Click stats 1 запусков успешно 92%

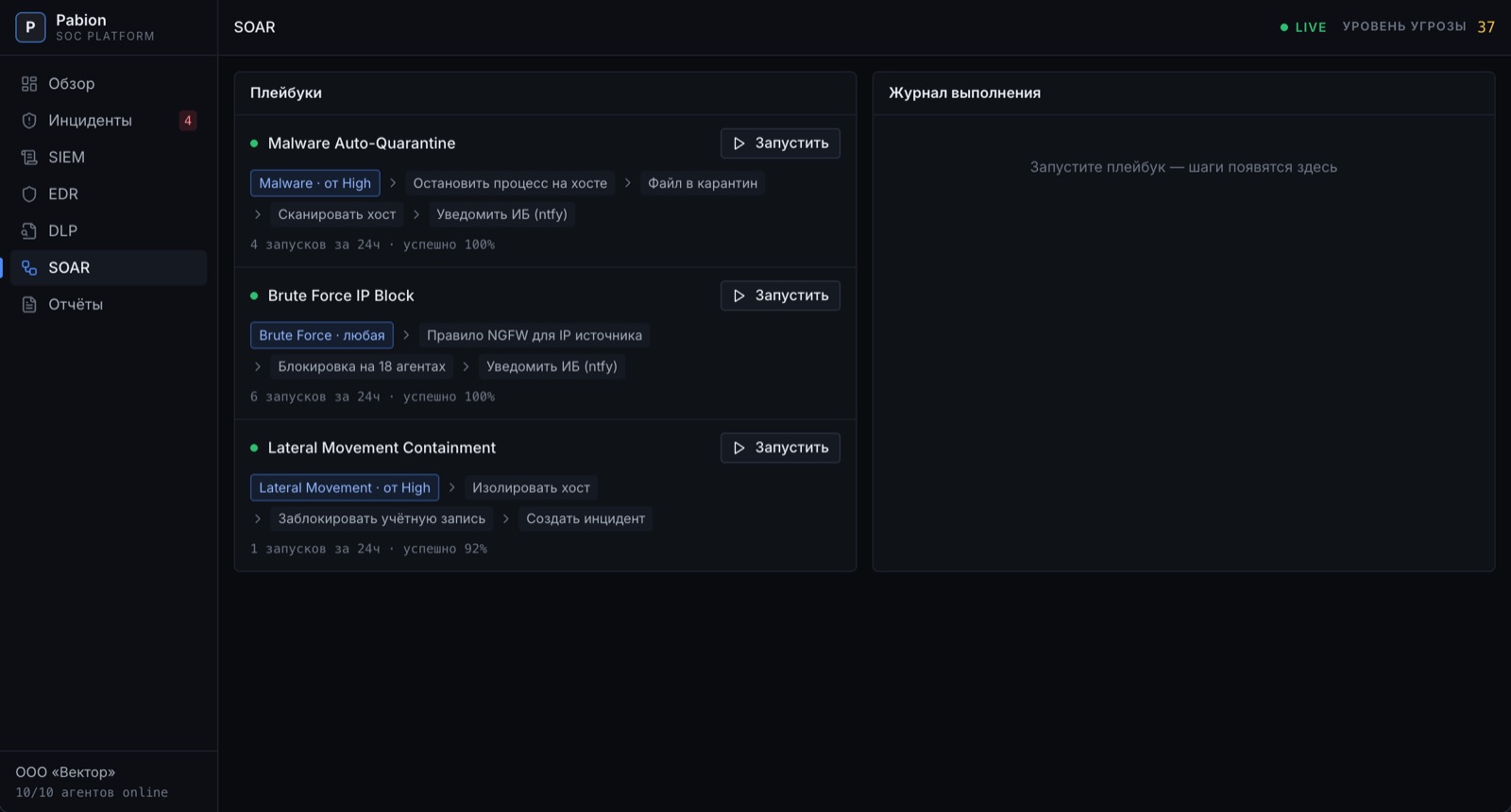click(368, 549)
